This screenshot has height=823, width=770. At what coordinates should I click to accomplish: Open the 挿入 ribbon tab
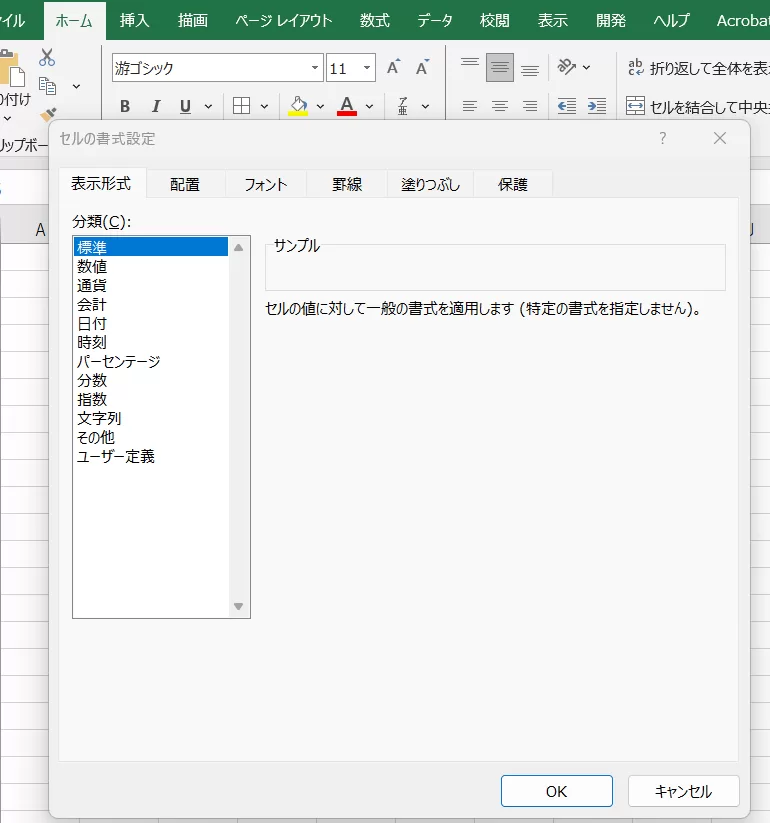[x=134, y=20]
